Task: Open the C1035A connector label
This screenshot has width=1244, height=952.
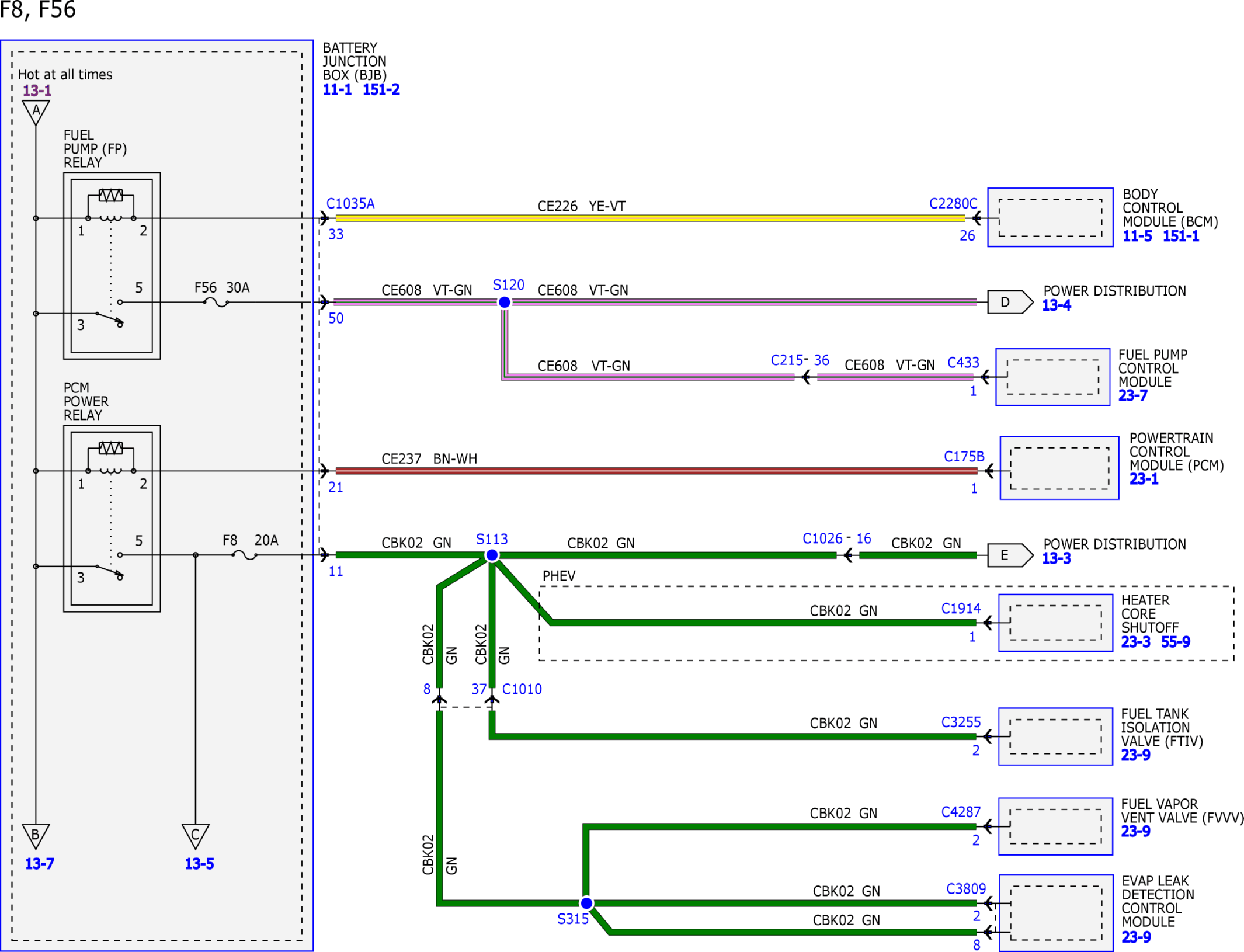Action: 350,203
